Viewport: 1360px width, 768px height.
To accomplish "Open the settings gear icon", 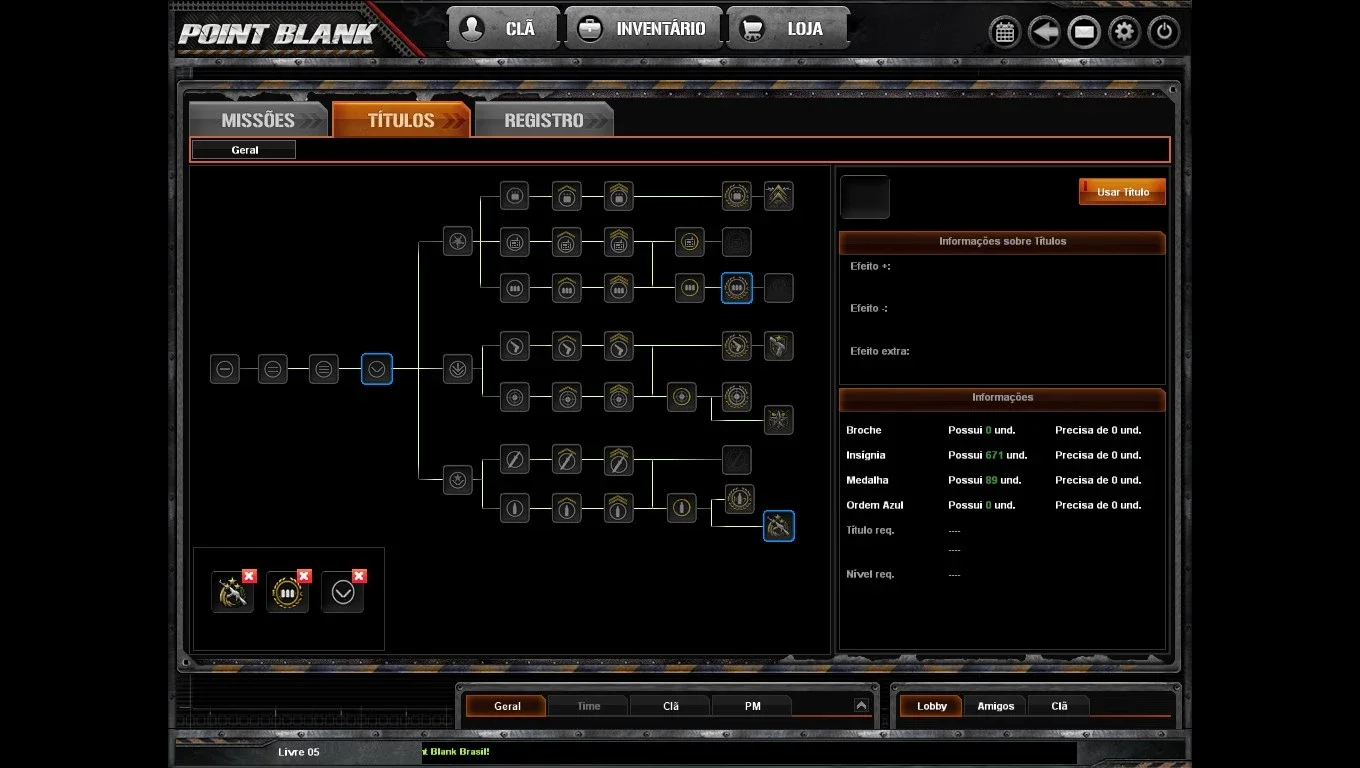I will point(1124,32).
